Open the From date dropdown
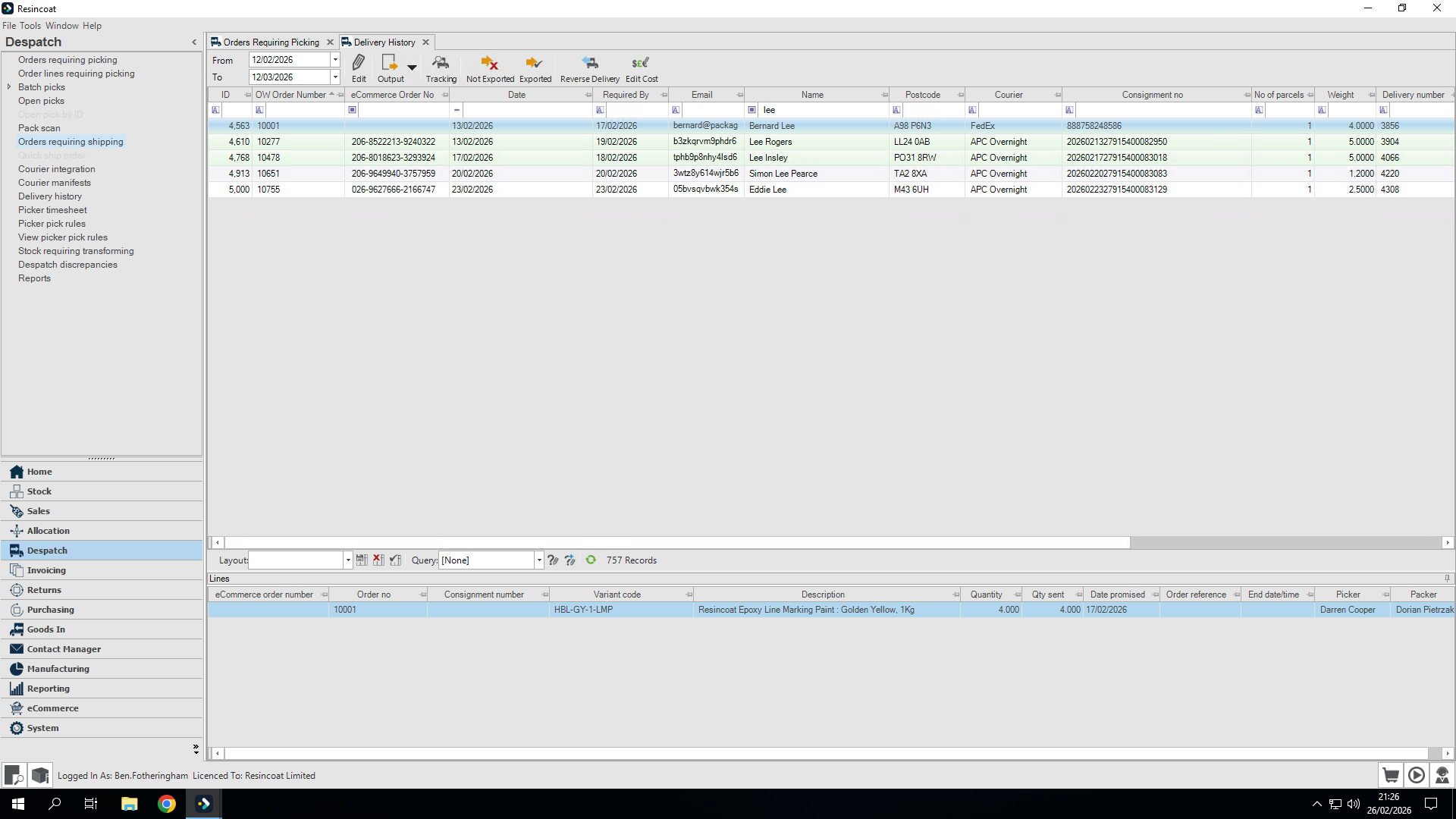The image size is (1456, 819). (x=335, y=60)
